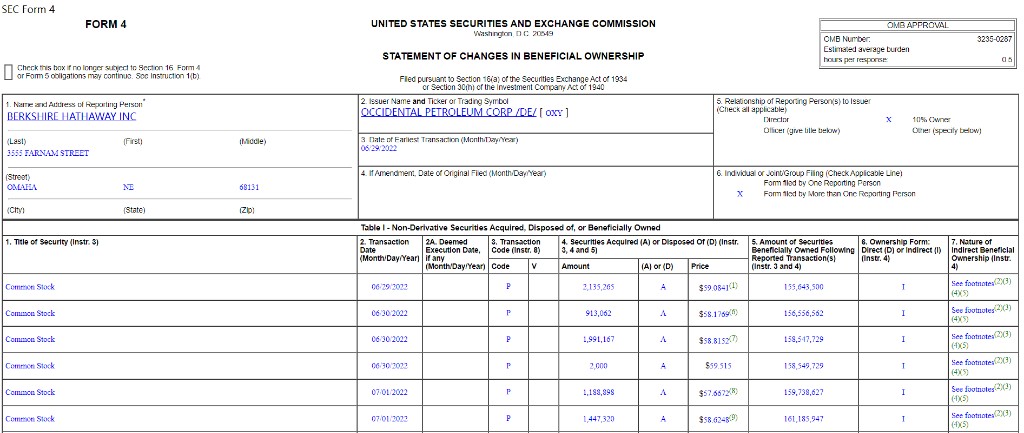Click the 2,000 amount cell

coord(598,366)
